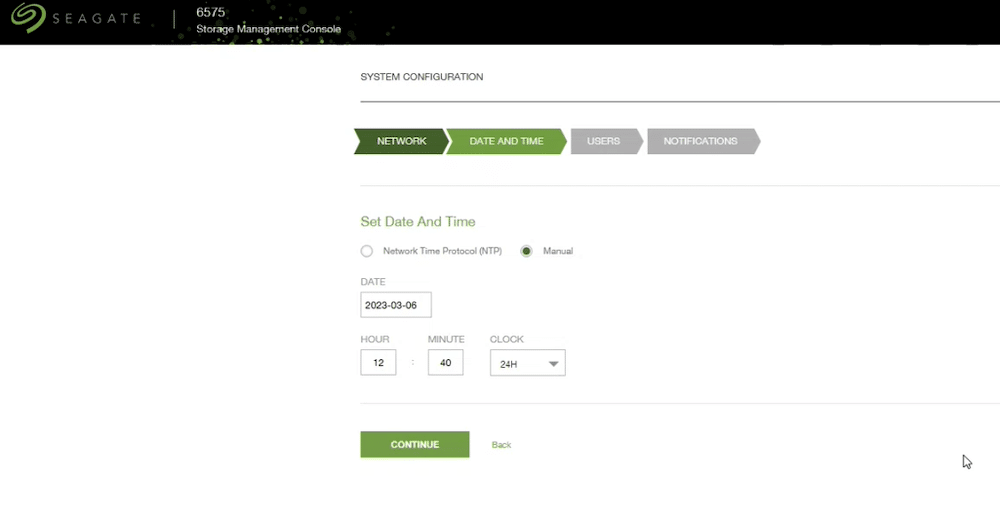Click the SYSTEM CONFIGURATION heading

[x=422, y=77]
